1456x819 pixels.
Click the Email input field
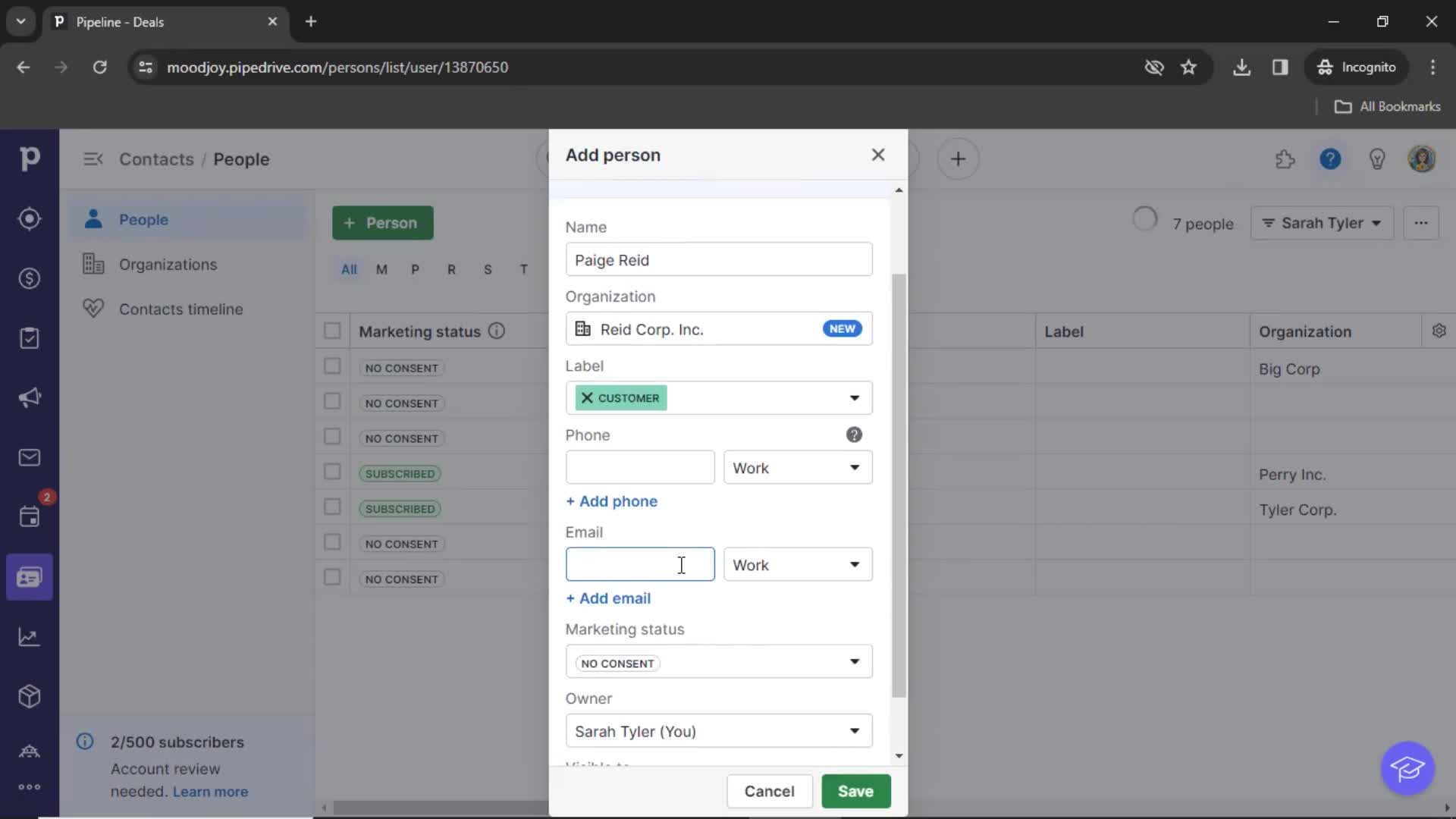pos(640,565)
